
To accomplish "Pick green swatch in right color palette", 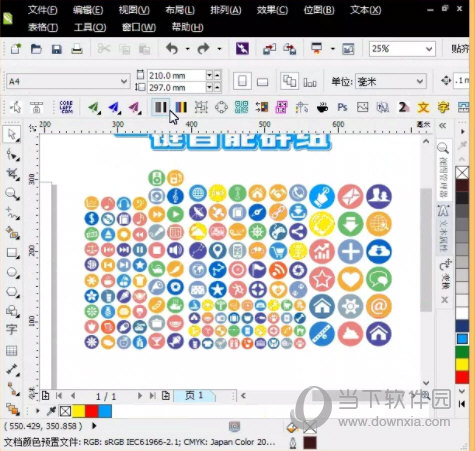I will [x=462, y=352].
